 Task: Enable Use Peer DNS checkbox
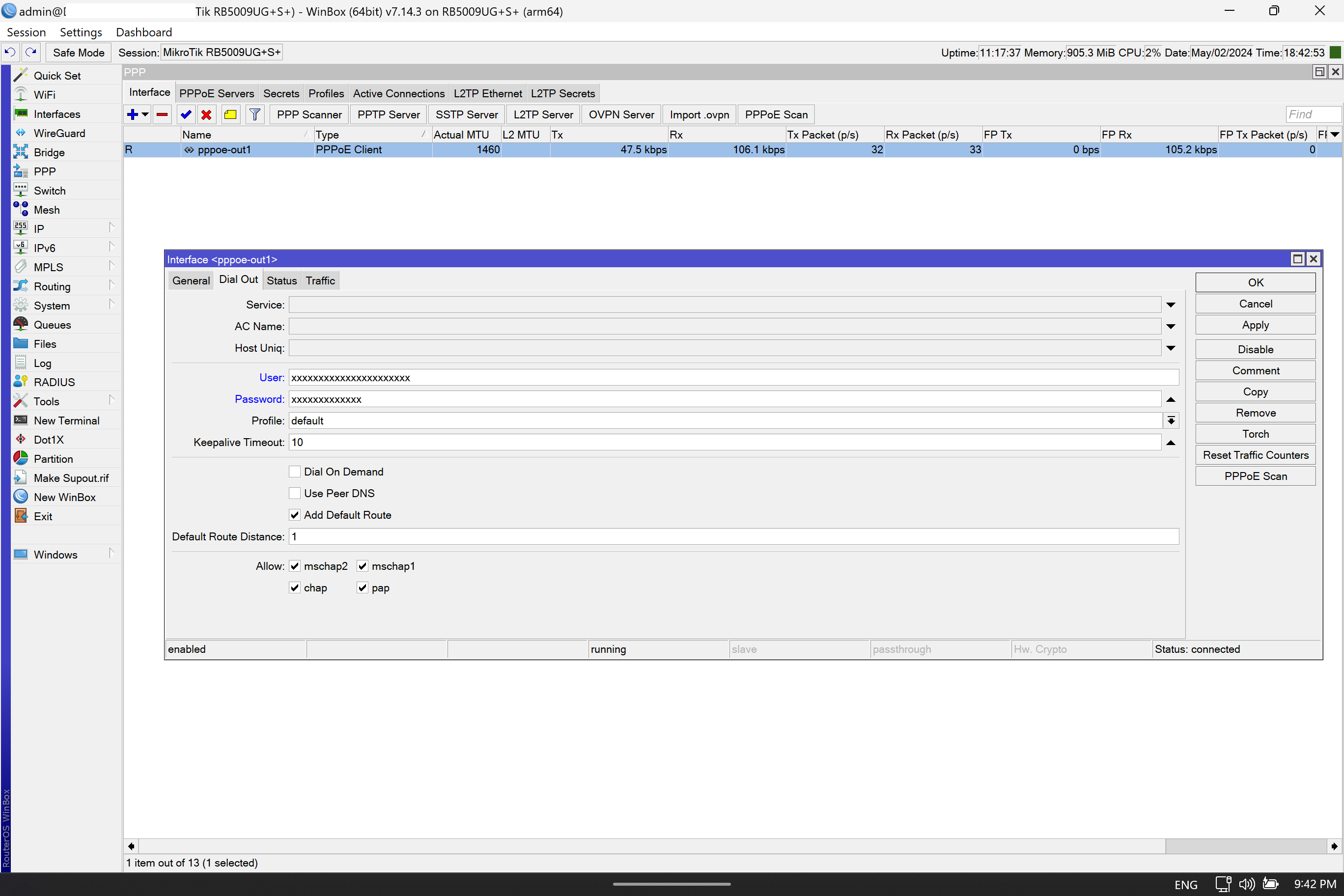click(x=295, y=493)
